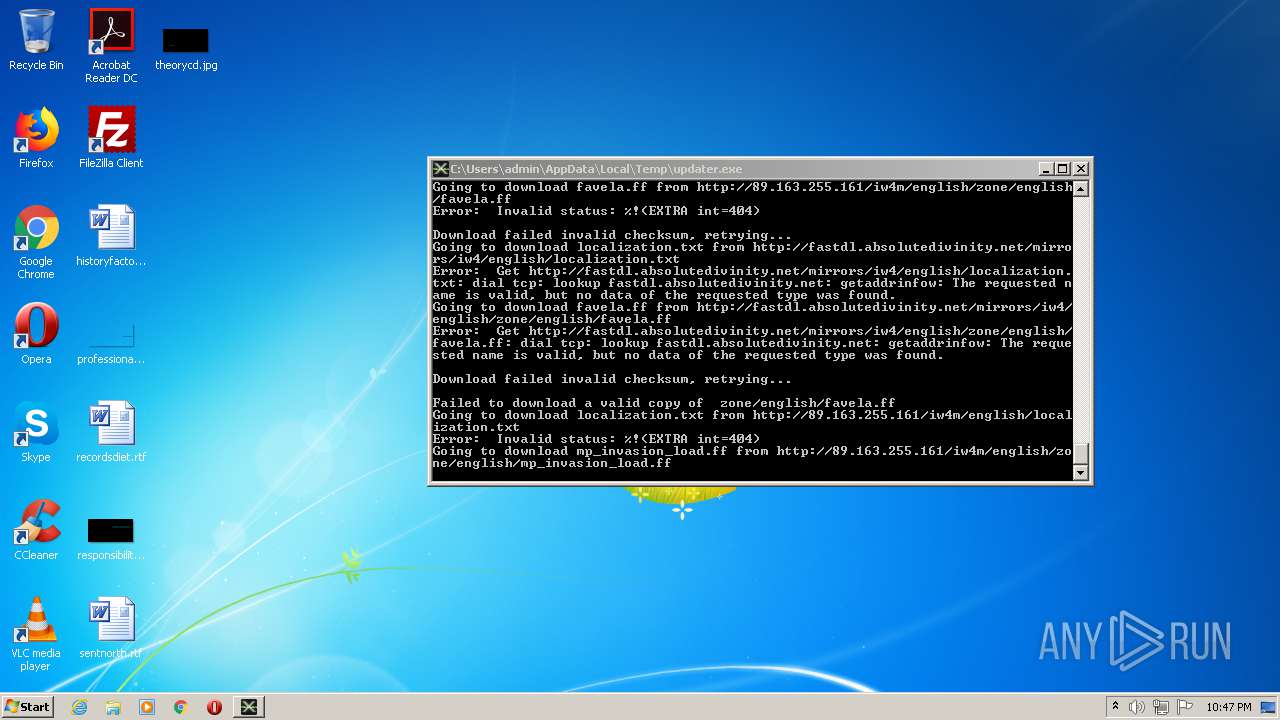This screenshot has width=1280, height=720.
Task: Open Chrome from the taskbar
Action: click(181, 707)
